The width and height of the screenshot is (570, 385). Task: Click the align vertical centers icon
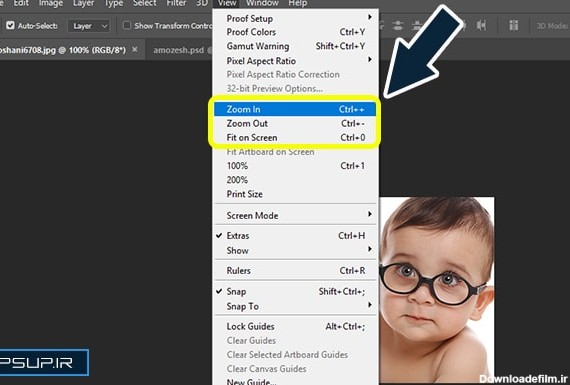(398, 25)
